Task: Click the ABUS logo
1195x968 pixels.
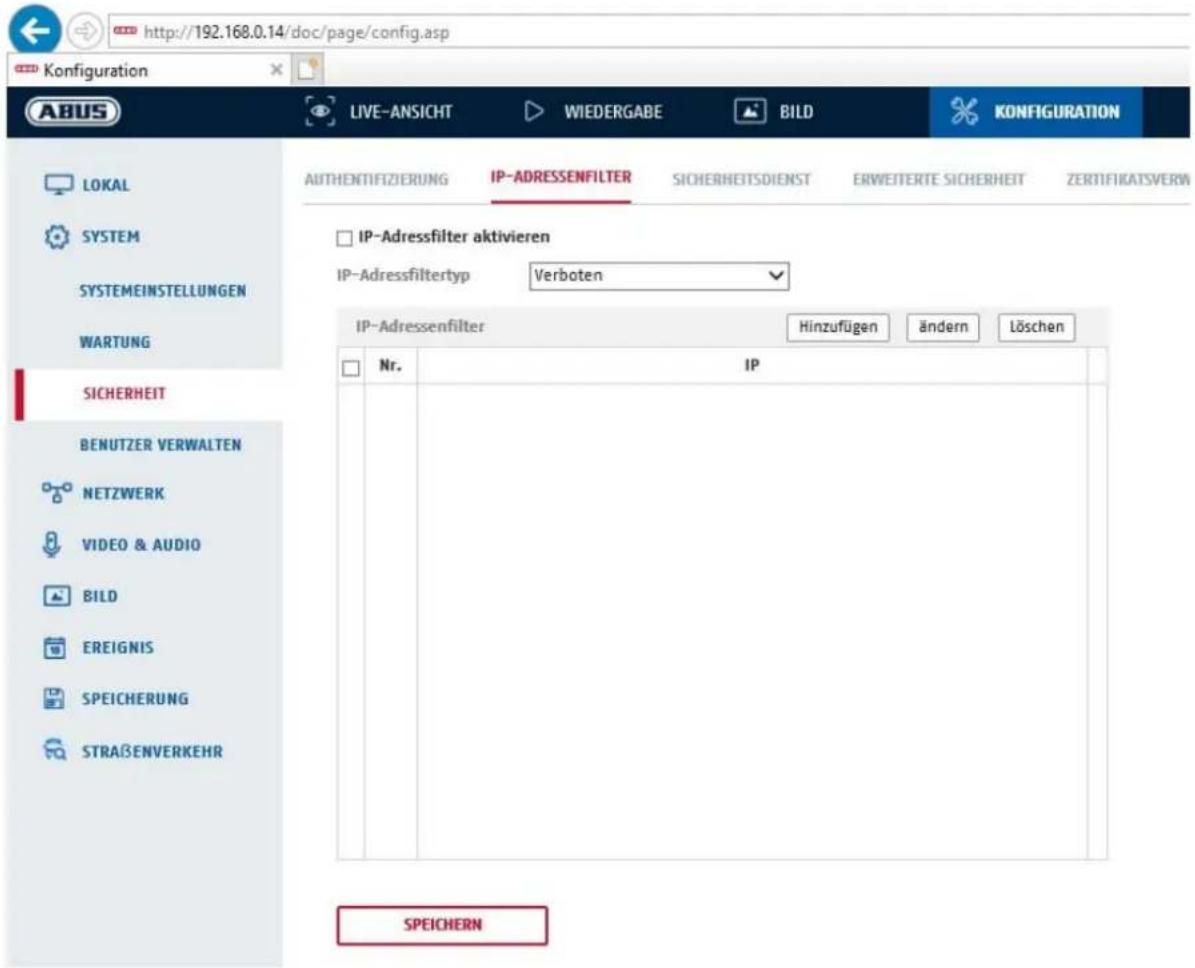Action: [72, 112]
